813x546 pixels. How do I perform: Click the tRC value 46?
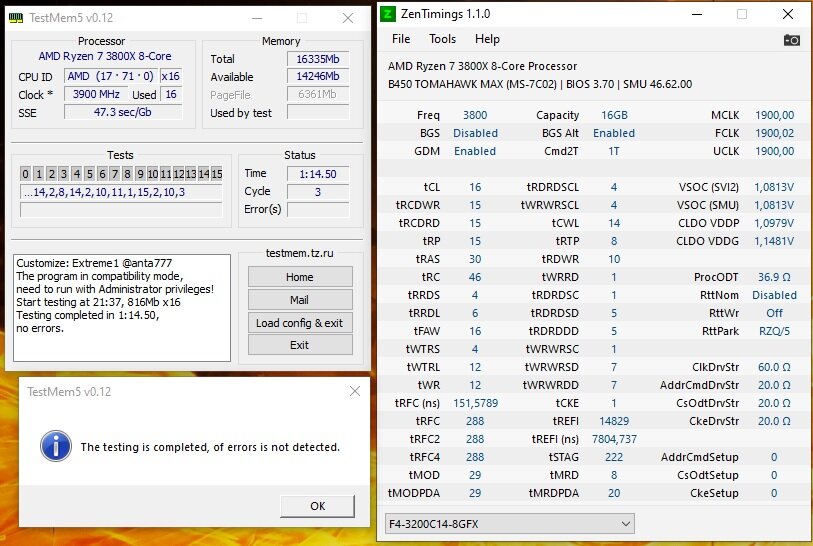click(475, 277)
